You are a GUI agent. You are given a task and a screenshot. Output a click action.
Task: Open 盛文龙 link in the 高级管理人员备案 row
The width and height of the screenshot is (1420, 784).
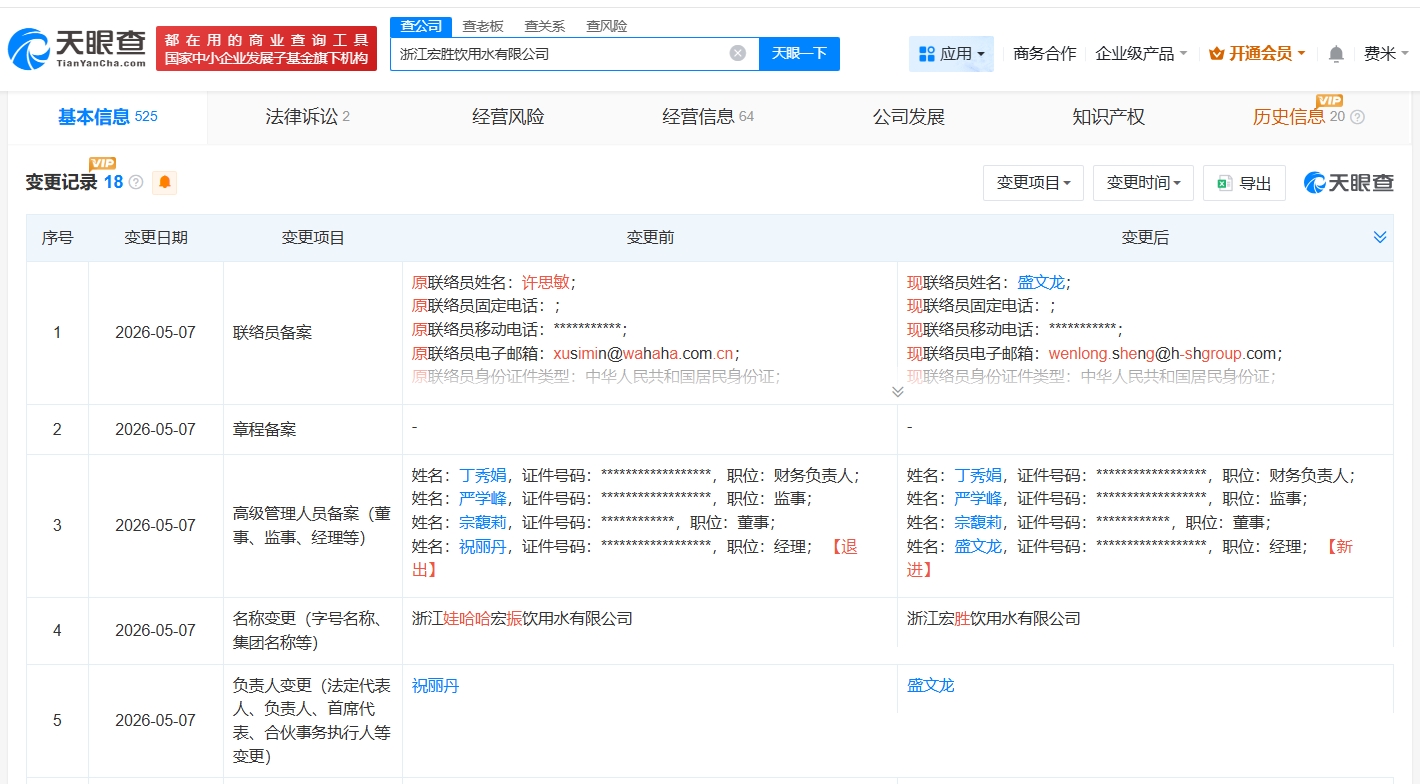979,546
